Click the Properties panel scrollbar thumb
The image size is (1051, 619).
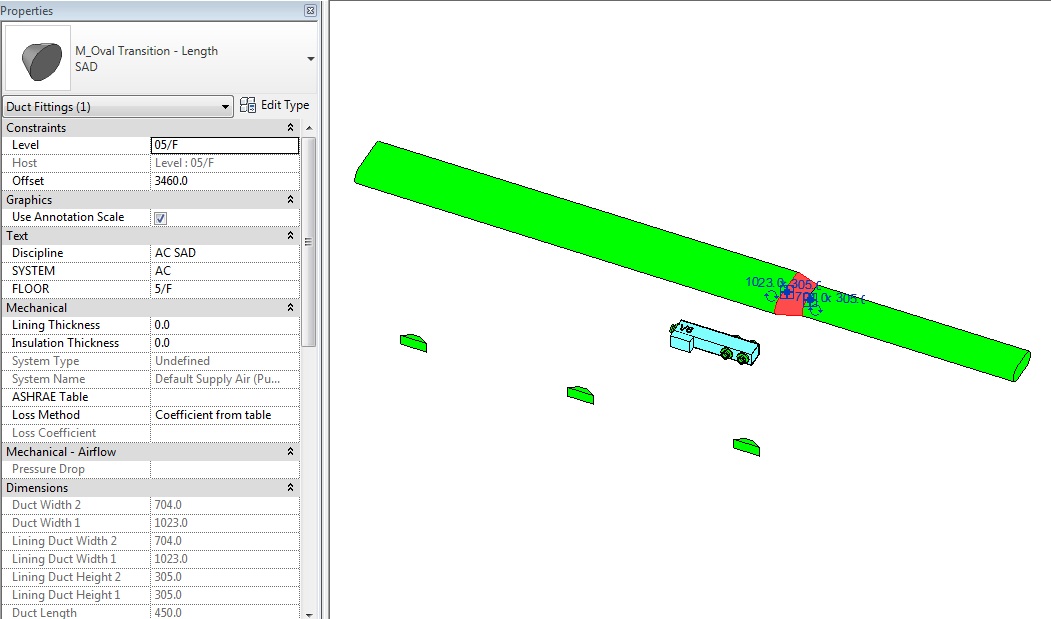pyautogui.click(x=308, y=241)
